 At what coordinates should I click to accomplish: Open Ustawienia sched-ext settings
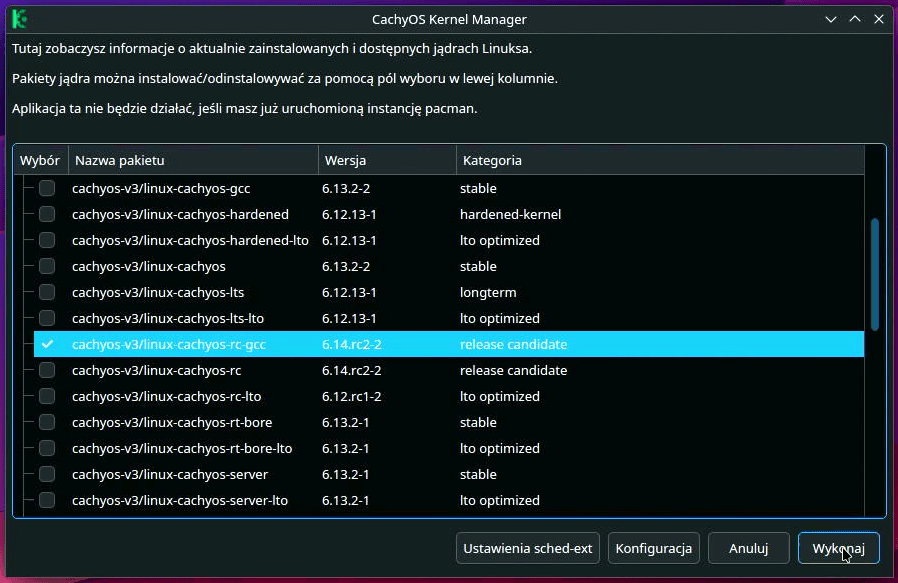[527, 548]
